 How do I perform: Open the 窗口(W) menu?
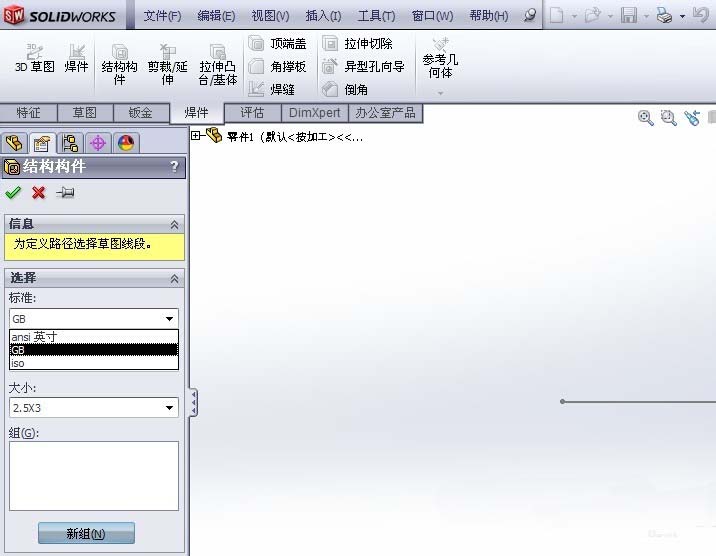(432, 16)
